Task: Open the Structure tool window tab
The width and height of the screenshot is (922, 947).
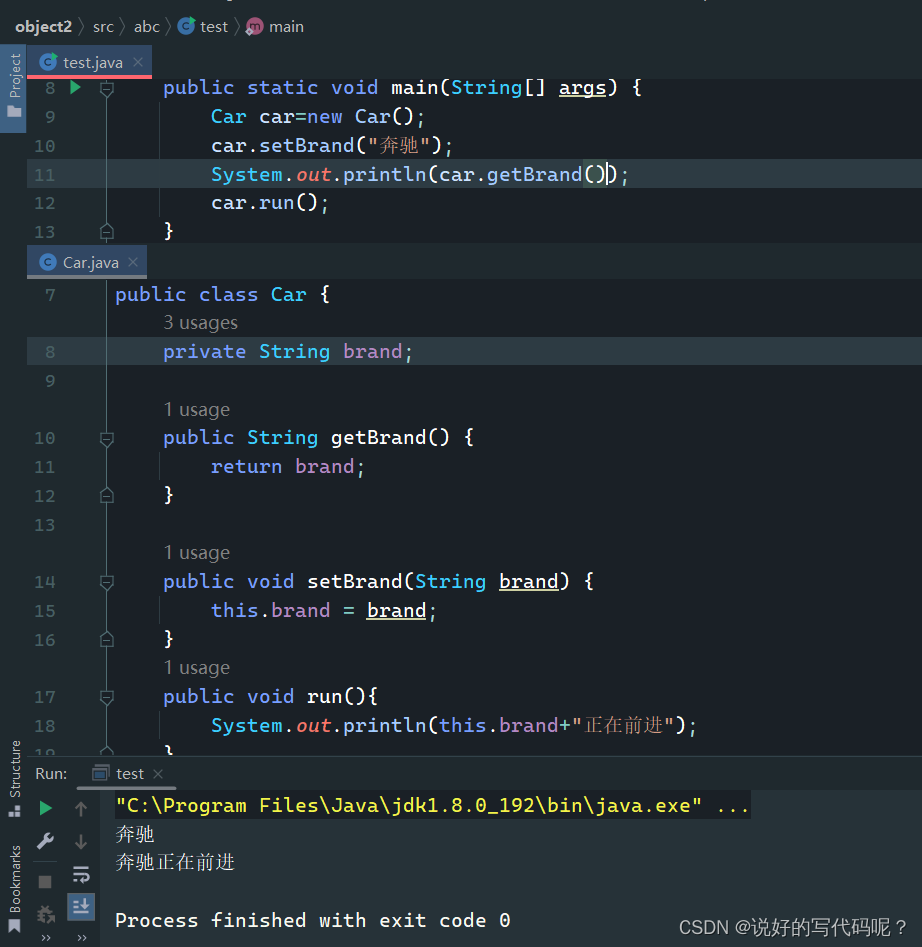Action: click(x=14, y=778)
